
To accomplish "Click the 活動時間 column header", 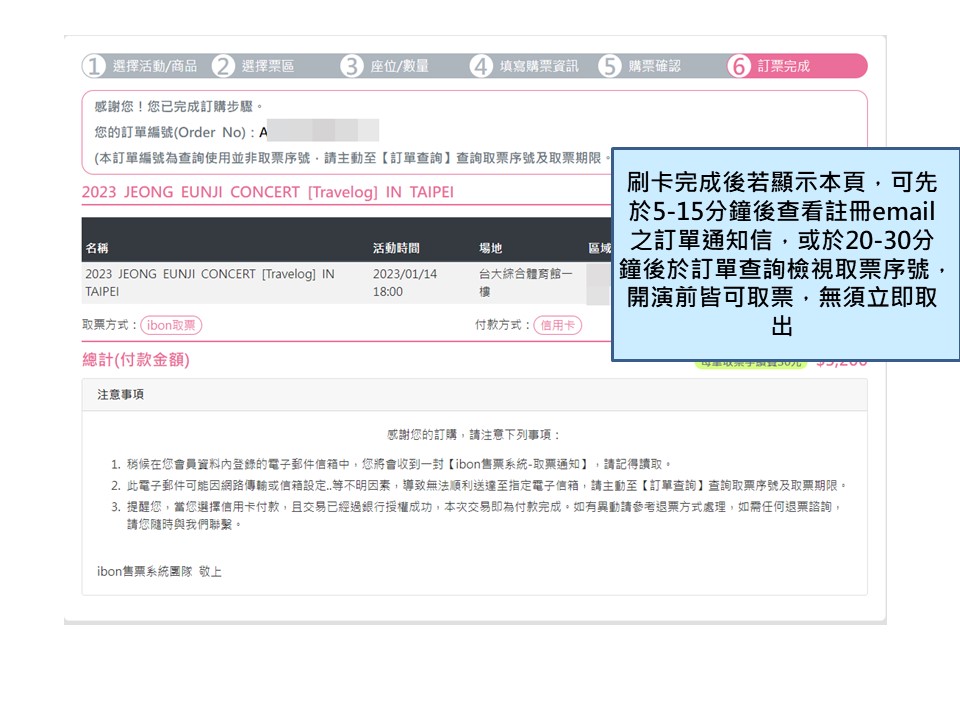I will click(396, 248).
